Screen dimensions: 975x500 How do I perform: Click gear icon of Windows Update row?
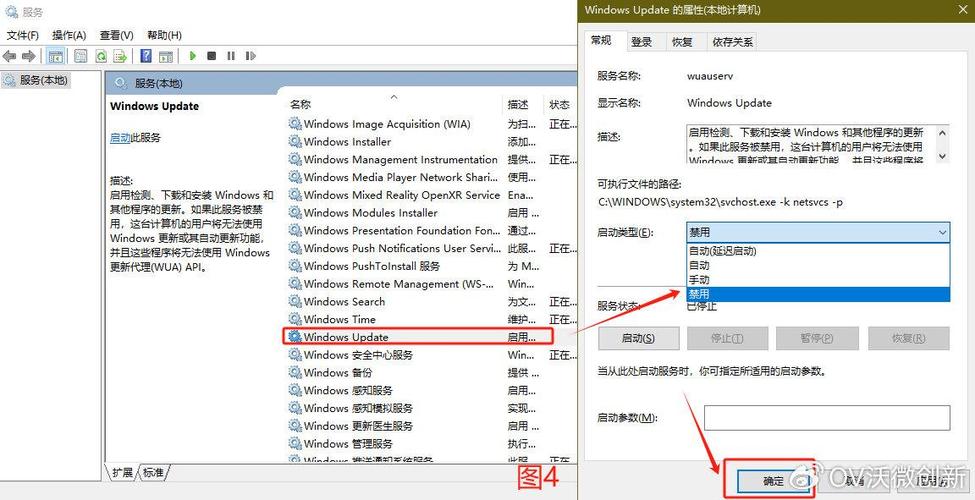[295, 337]
